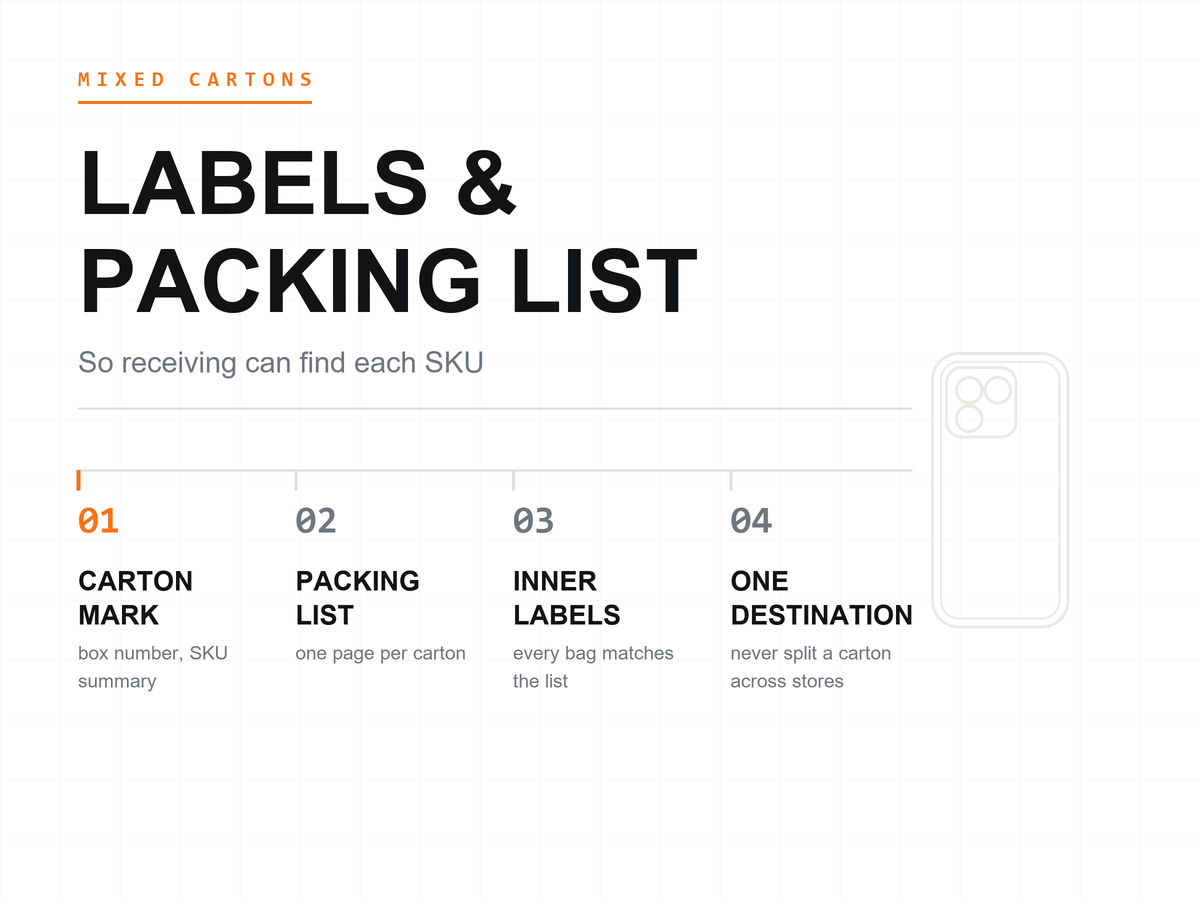Click the box number, SKU summary description

point(153,667)
